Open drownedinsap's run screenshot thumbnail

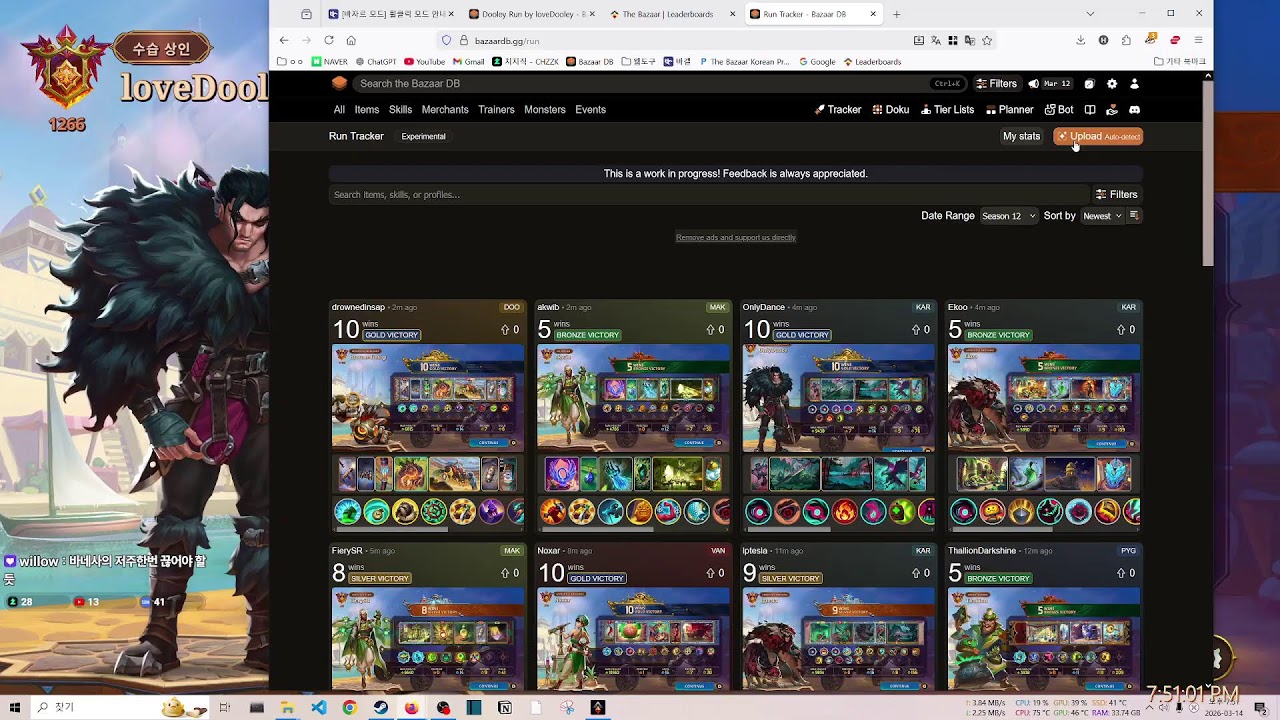pyautogui.click(x=428, y=397)
